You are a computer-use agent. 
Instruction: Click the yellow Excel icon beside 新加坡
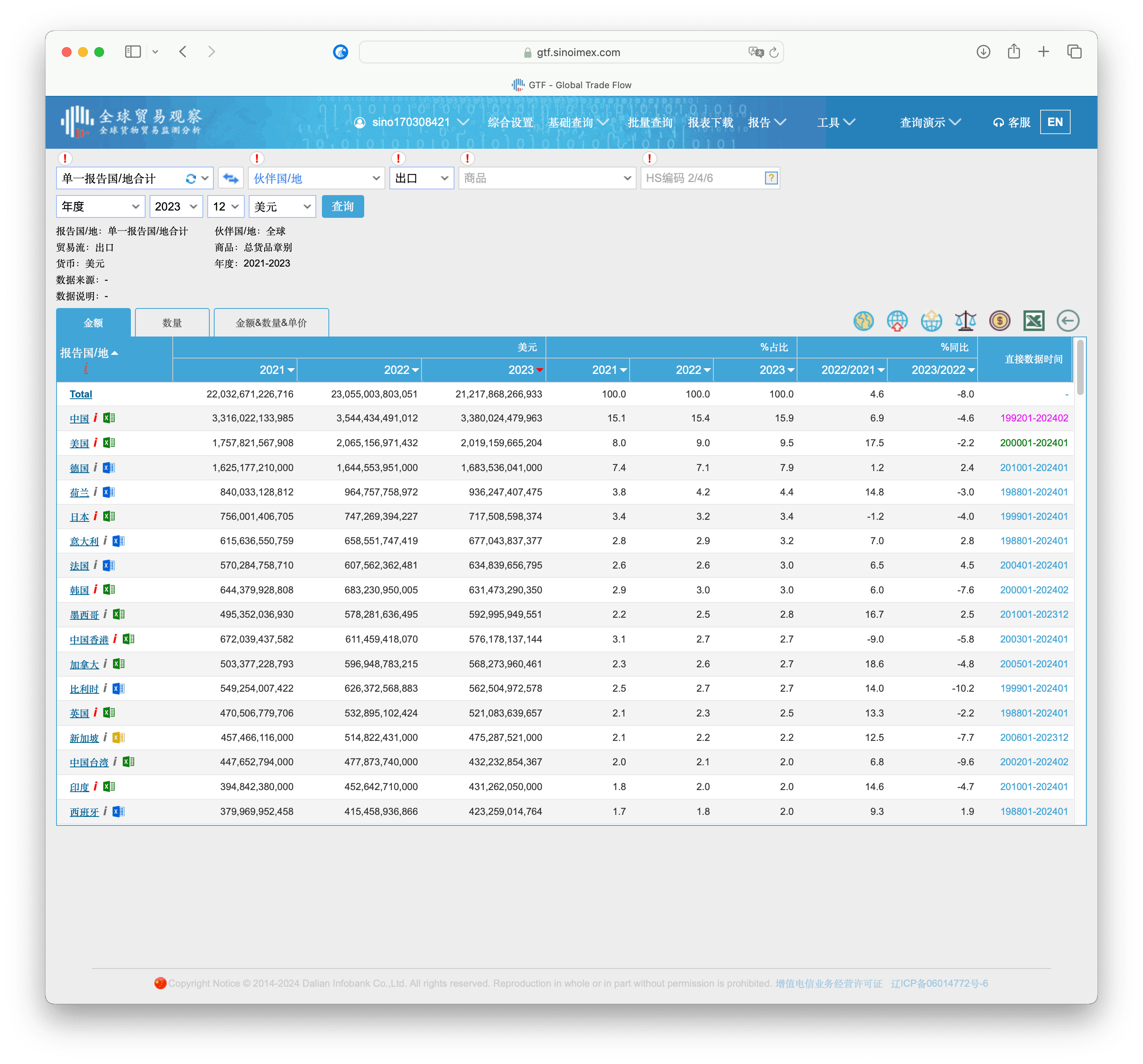[x=118, y=738]
